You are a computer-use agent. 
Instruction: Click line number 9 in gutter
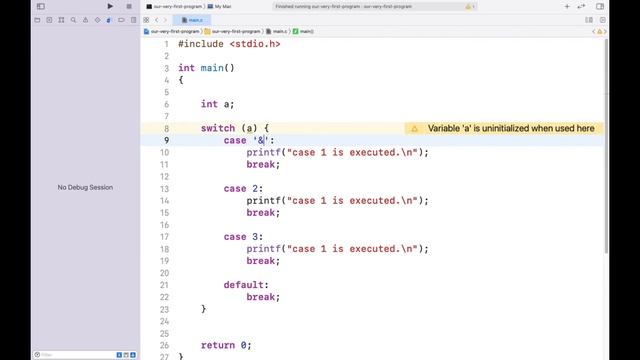pos(167,140)
